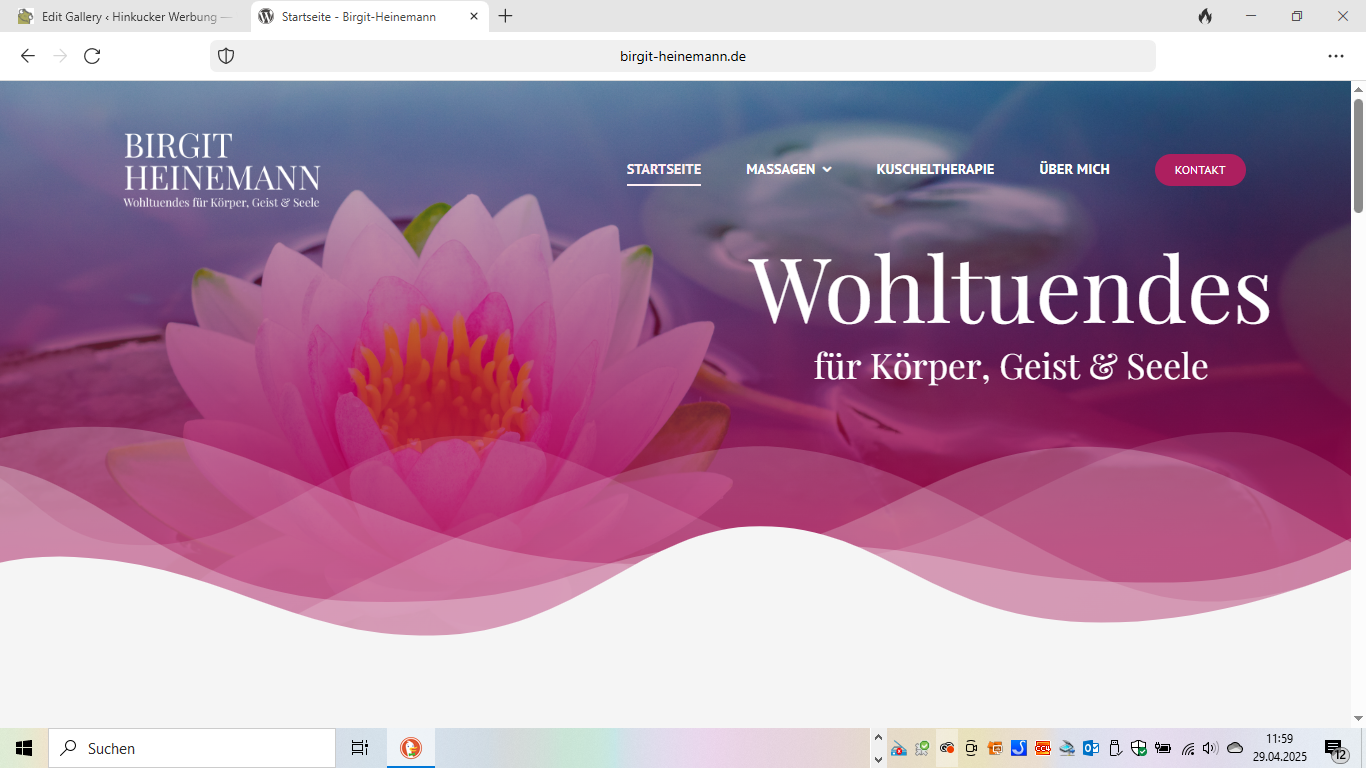The width and height of the screenshot is (1366, 768).
Task: Click the red CC4 tray icon
Action: click(1043, 748)
